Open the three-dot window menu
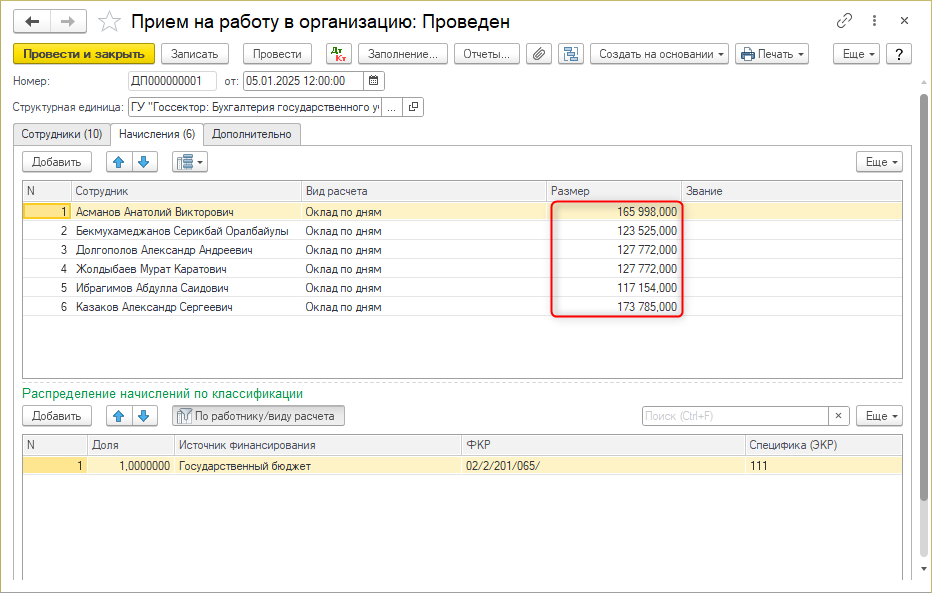Image resolution: width=932 pixels, height=593 pixels. pos(874,21)
